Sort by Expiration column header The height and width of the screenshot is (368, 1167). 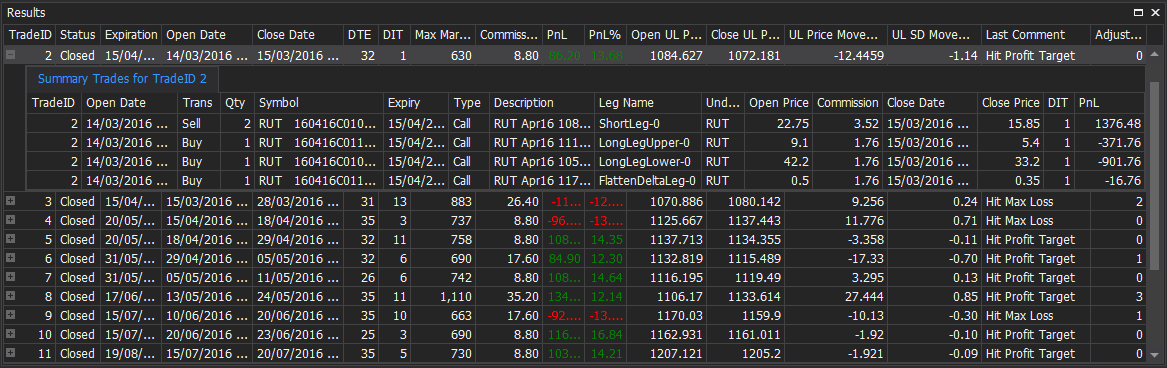tap(131, 35)
